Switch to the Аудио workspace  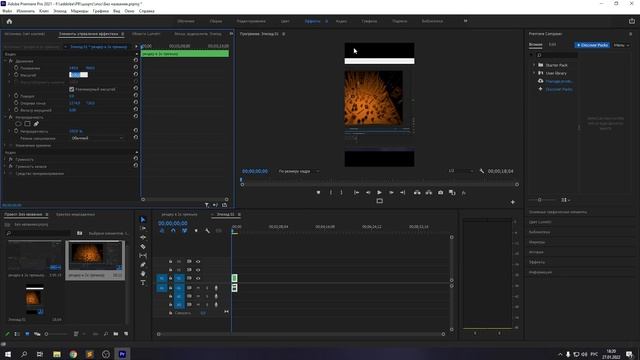pyautogui.click(x=341, y=21)
